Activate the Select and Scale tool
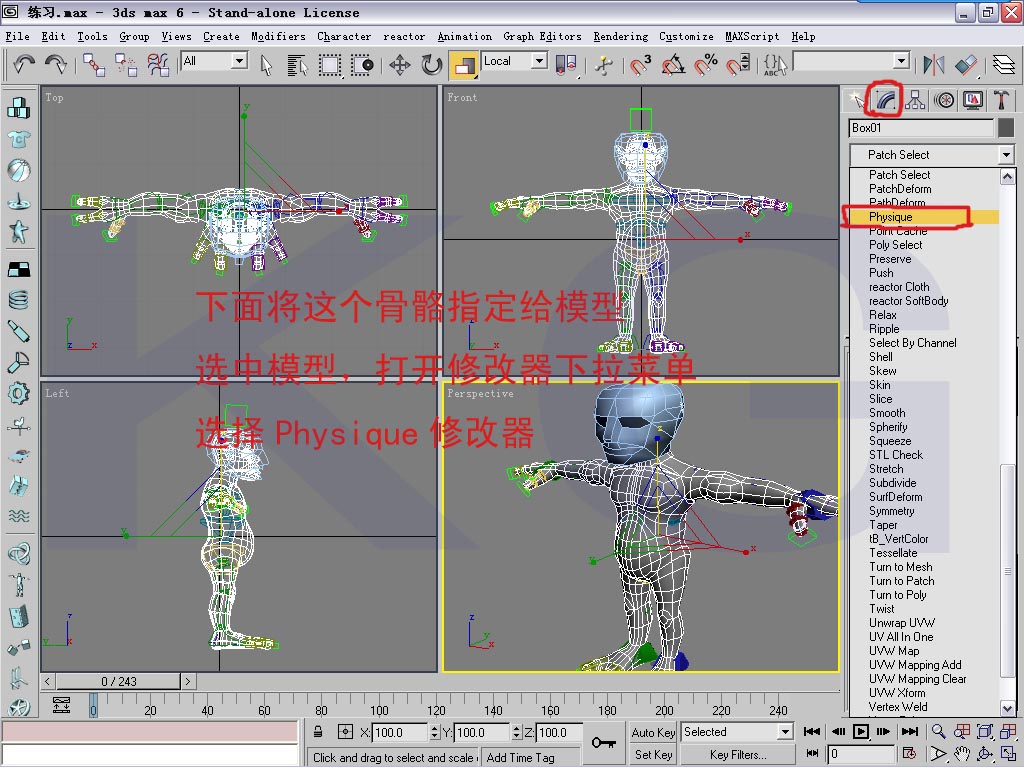The image size is (1024, 768). pyautogui.click(x=463, y=65)
